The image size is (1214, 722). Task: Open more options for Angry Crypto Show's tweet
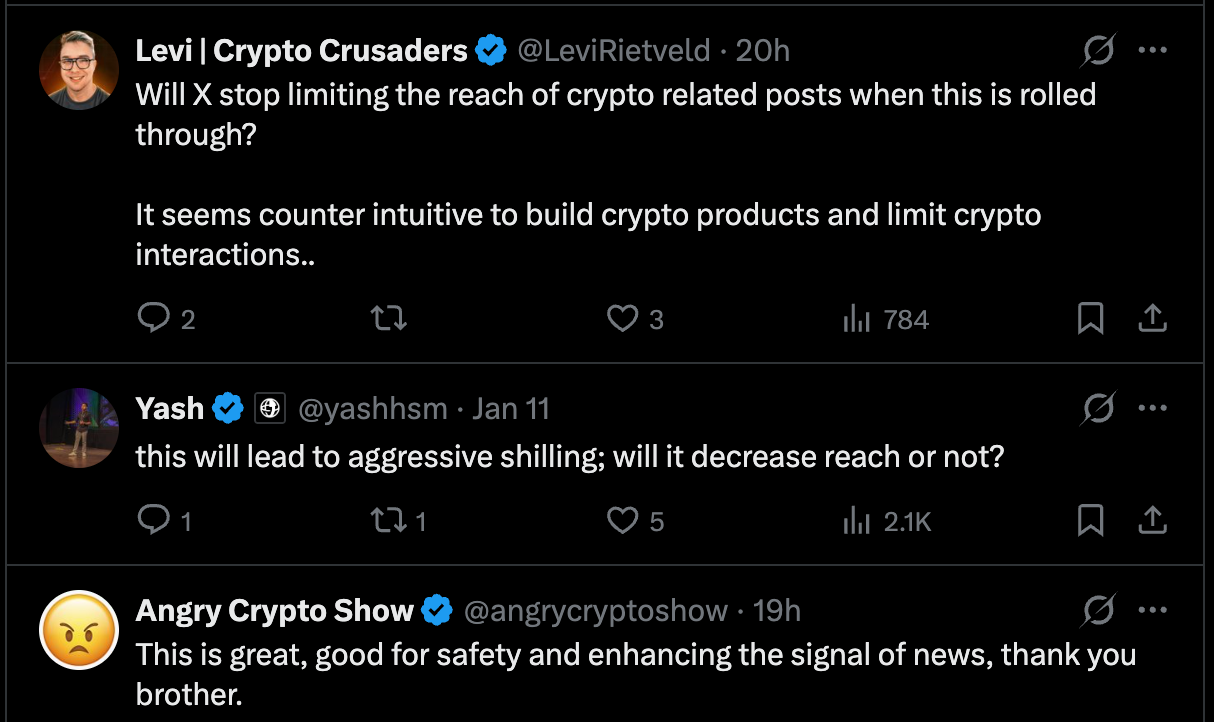(x=1154, y=609)
